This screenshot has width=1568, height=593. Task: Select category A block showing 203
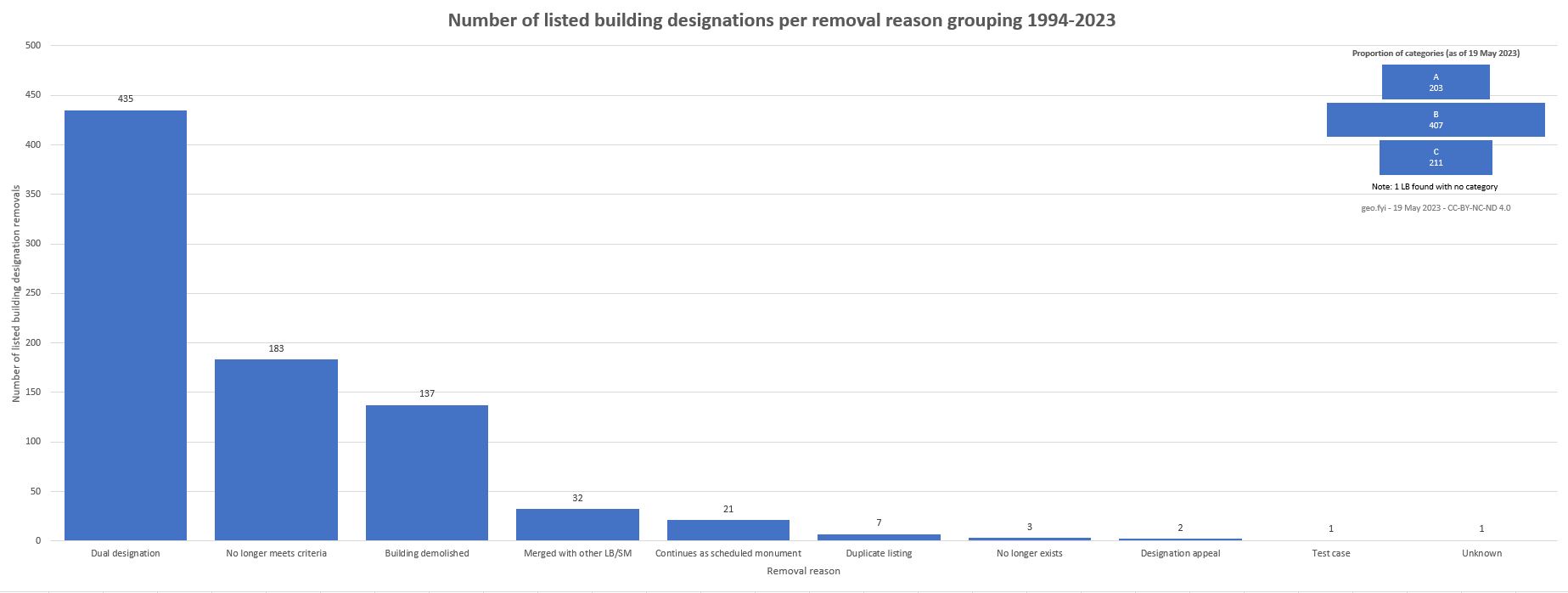[x=1436, y=82]
